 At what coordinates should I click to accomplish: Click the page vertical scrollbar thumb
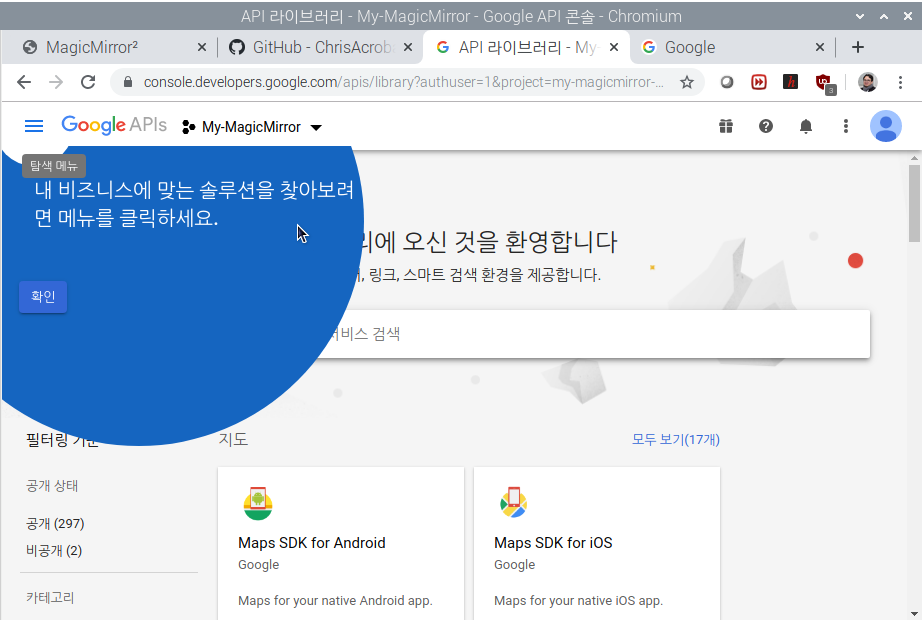click(x=914, y=203)
